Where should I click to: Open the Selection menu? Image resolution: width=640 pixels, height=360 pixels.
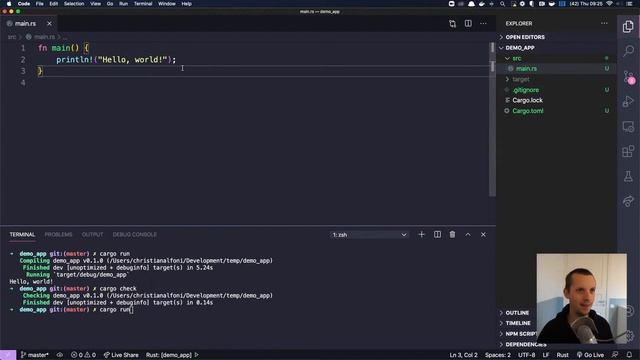tap(74, 4)
